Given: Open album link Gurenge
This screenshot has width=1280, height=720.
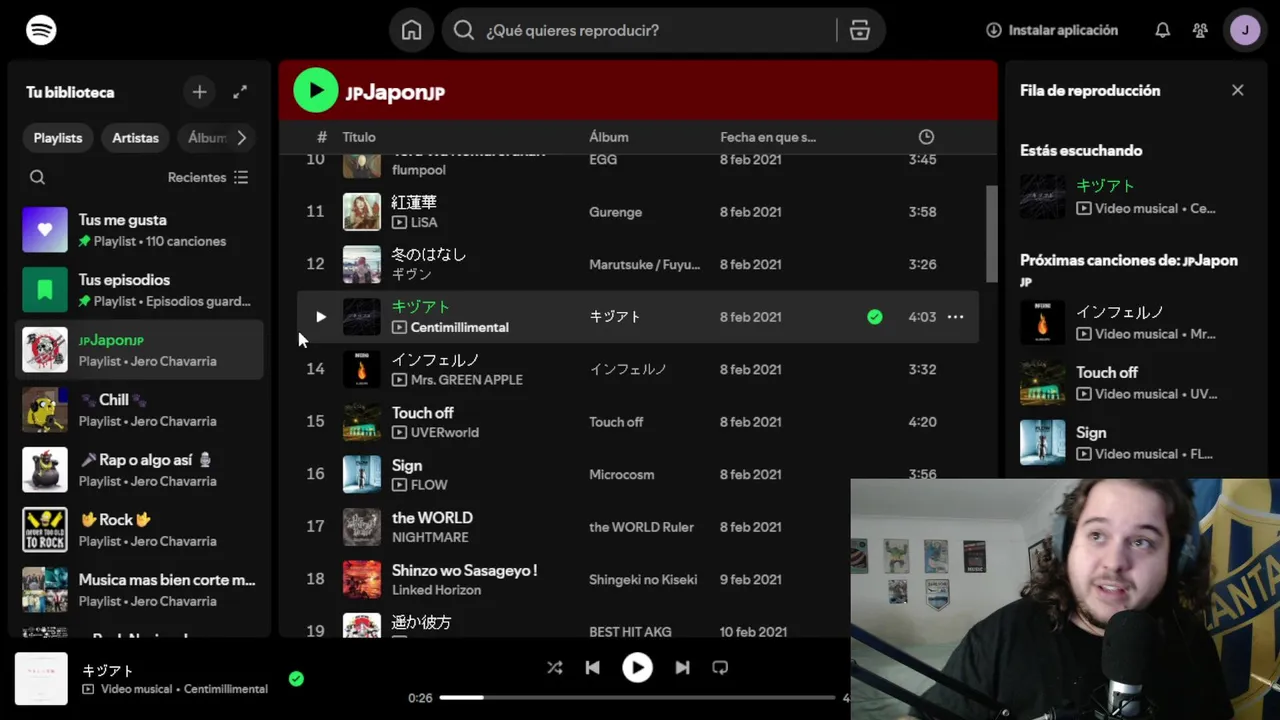Looking at the screenshot, I should tap(616, 212).
